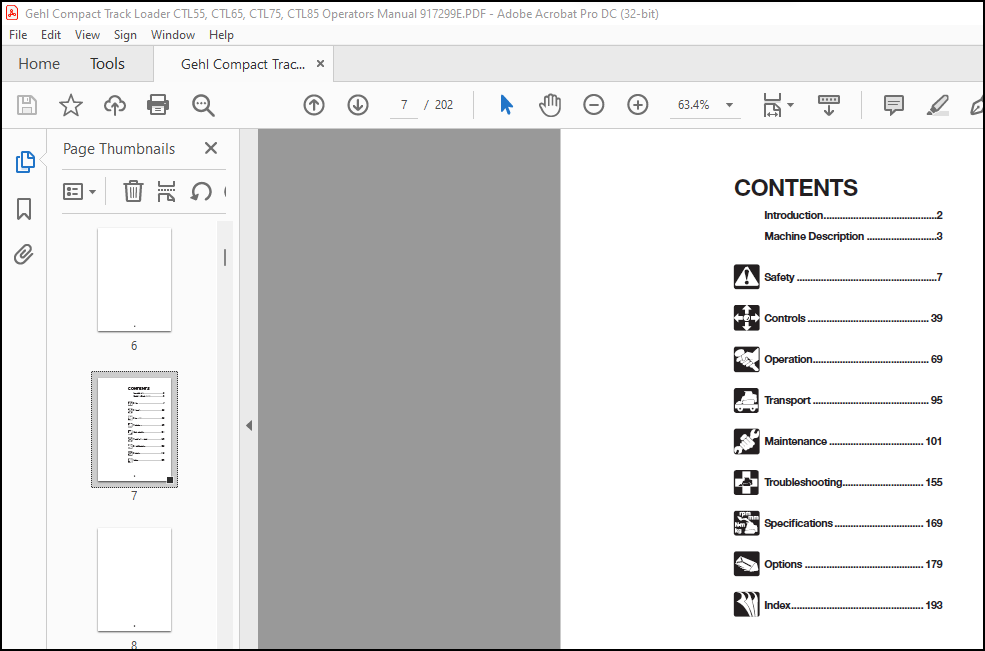
Task: Click the CONTENTS heading text
Action: [796, 188]
